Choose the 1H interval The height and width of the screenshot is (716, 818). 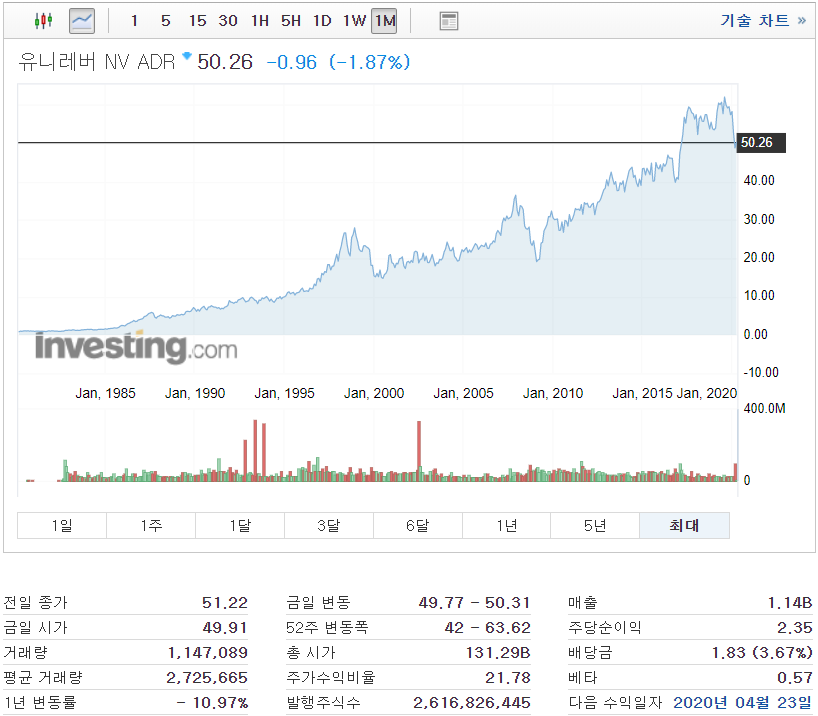click(x=260, y=21)
